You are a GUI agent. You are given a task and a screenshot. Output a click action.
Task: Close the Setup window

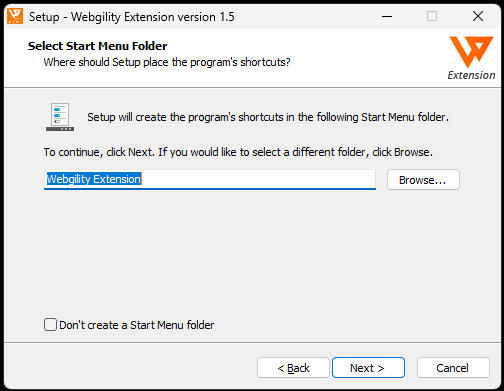pos(478,16)
